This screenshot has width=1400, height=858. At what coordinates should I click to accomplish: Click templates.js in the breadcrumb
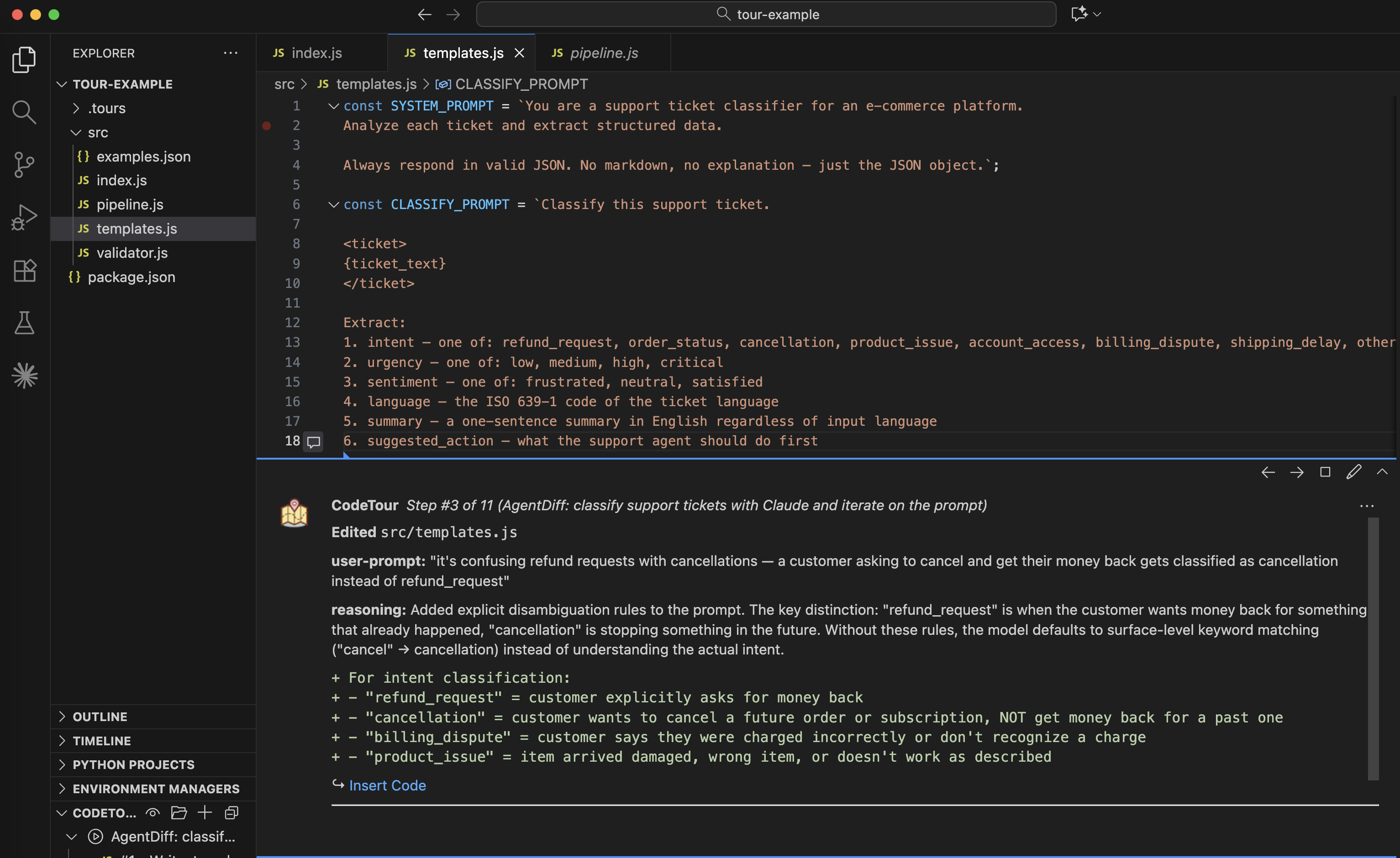point(376,84)
